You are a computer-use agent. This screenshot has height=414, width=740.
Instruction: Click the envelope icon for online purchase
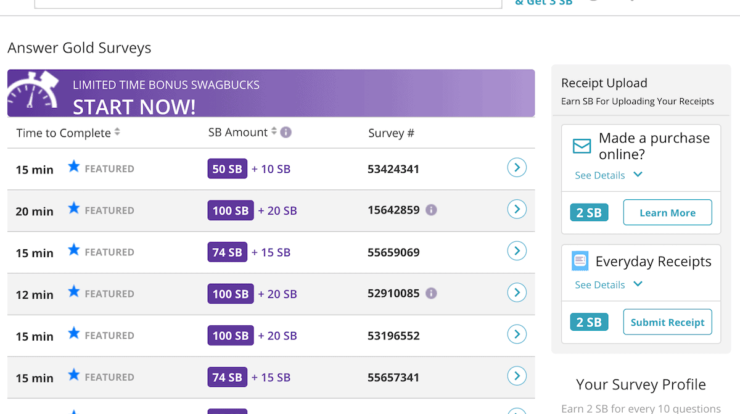[x=581, y=146]
